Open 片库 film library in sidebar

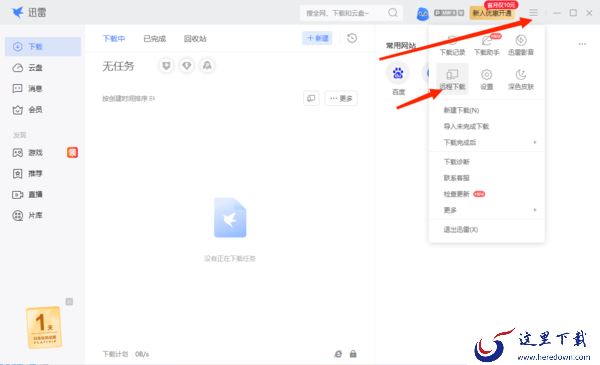pyautogui.click(x=43, y=215)
